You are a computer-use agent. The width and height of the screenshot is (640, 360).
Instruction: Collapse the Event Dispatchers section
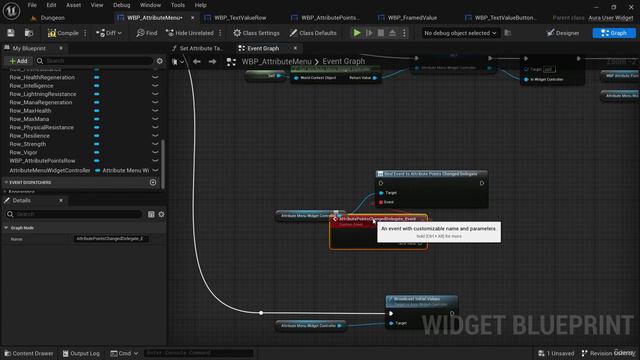click(6, 182)
